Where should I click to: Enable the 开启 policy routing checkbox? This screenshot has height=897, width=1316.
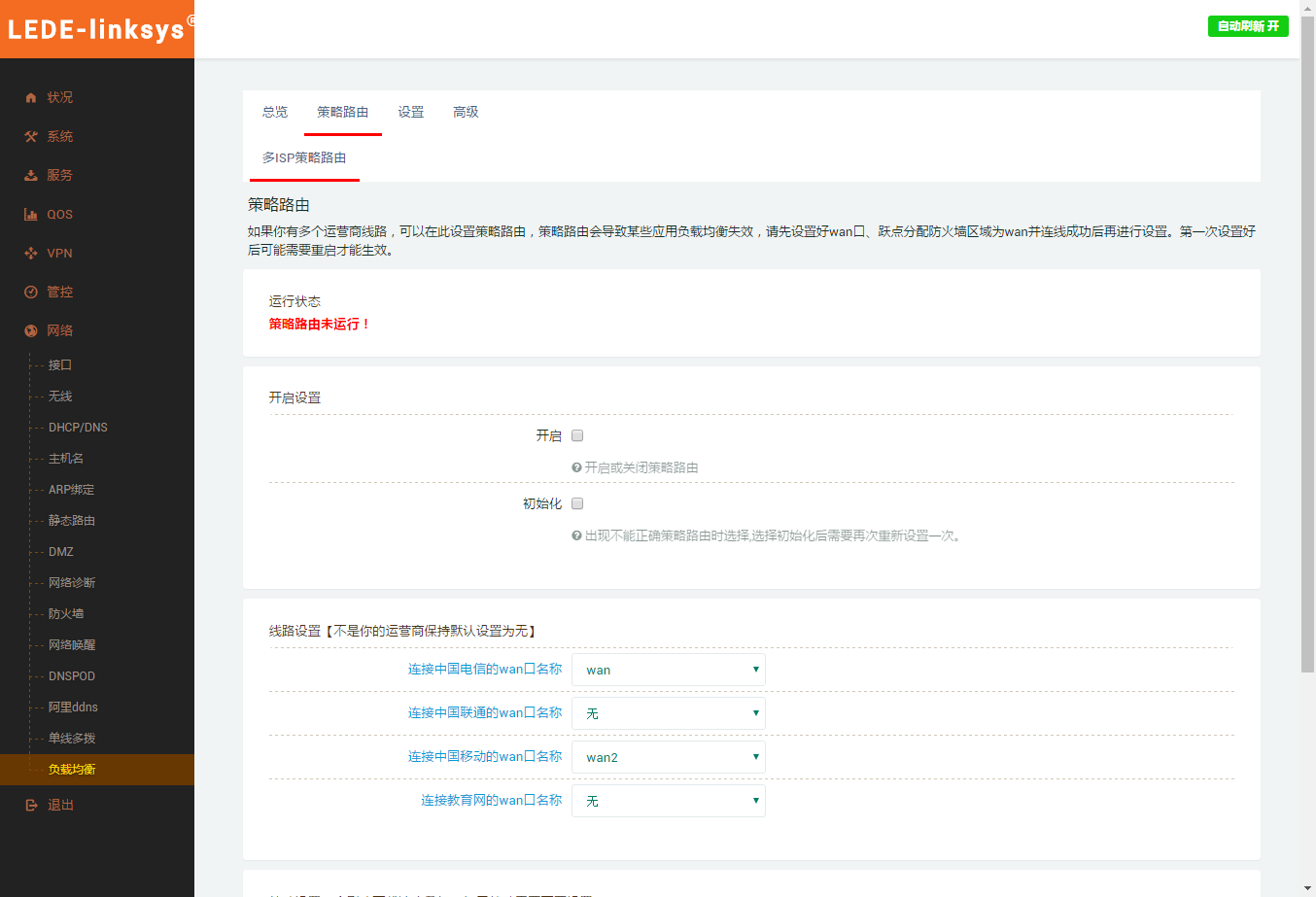(x=577, y=435)
